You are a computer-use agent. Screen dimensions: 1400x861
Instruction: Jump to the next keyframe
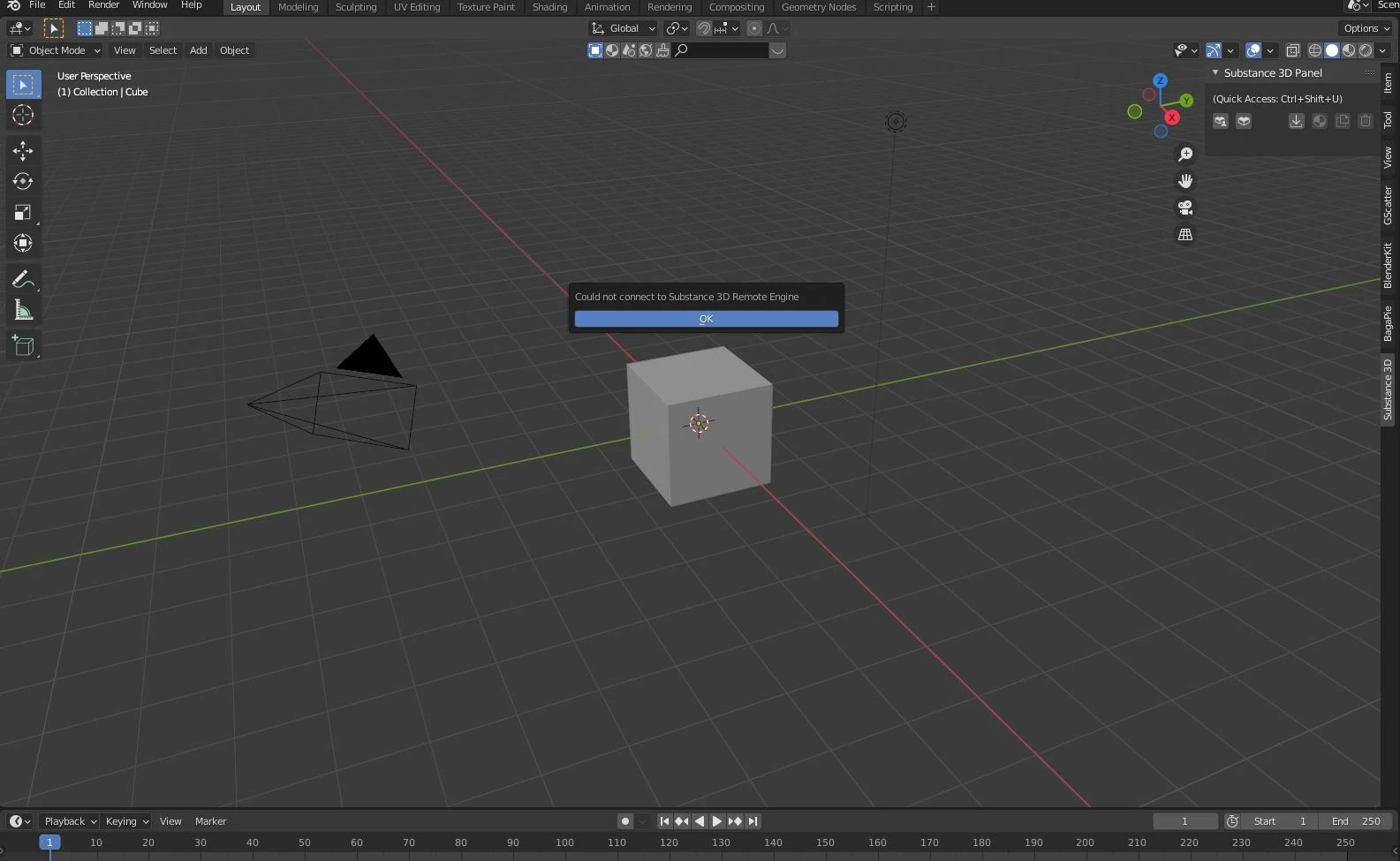(735, 821)
